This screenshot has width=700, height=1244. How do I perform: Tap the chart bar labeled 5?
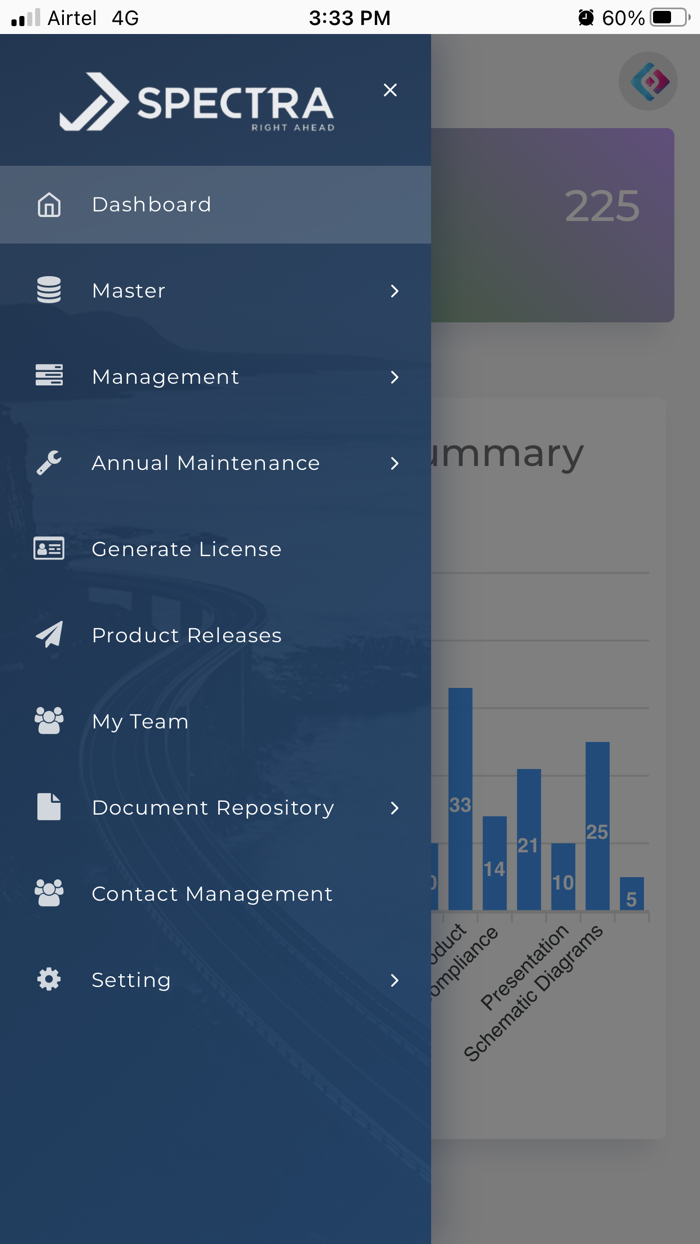(x=631, y=894)
